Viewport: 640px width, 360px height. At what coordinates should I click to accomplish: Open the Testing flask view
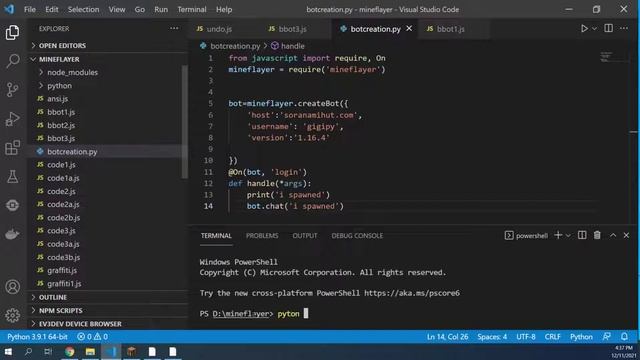[x=12, y=176]
